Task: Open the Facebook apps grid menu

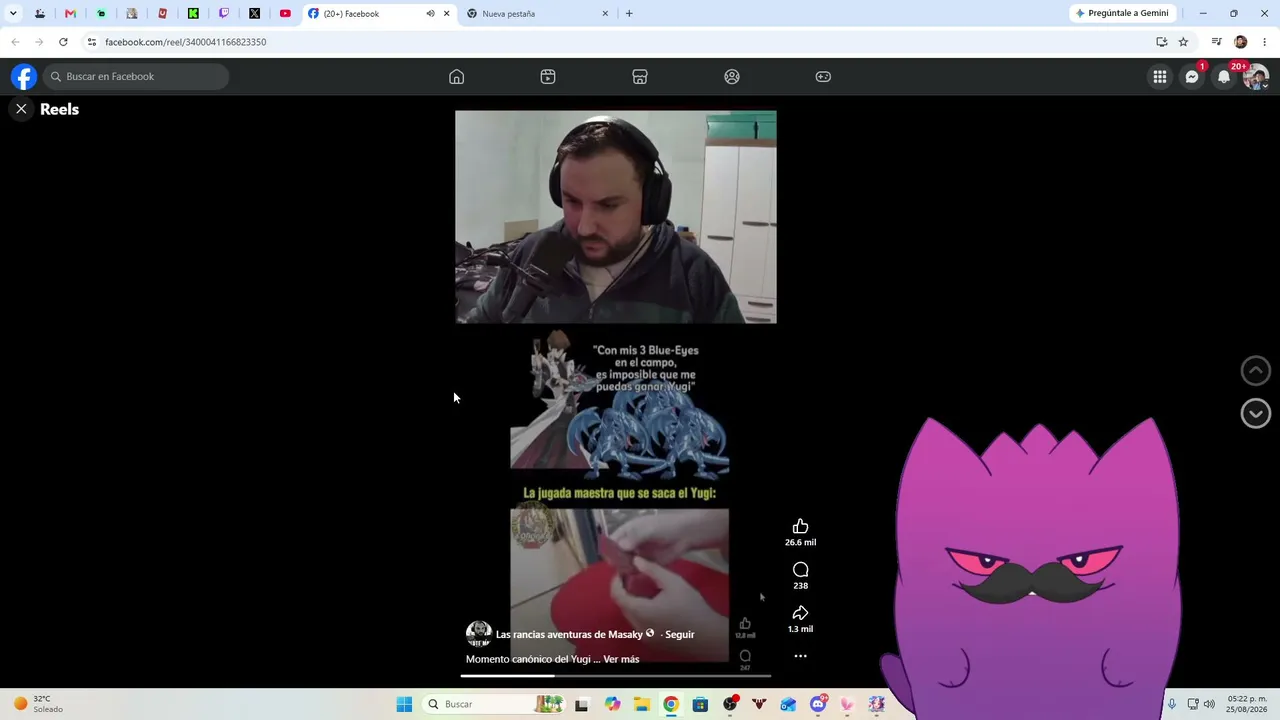Action: coord(1160,77)
